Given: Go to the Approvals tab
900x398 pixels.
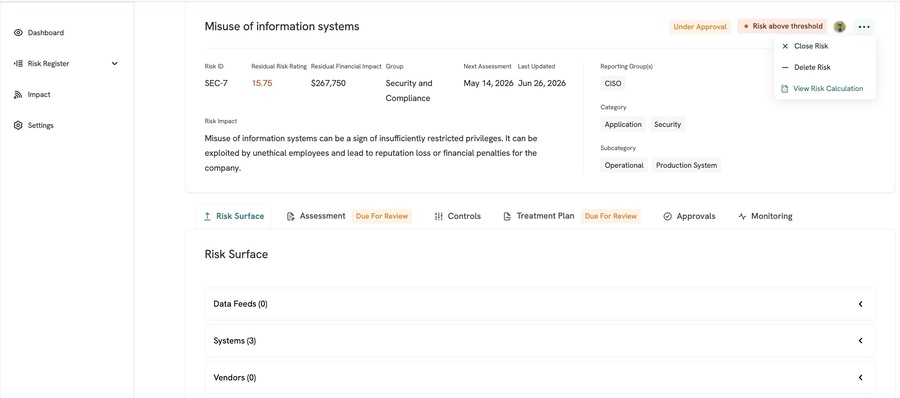Looking at the screenshot, I should click(689, 217).
